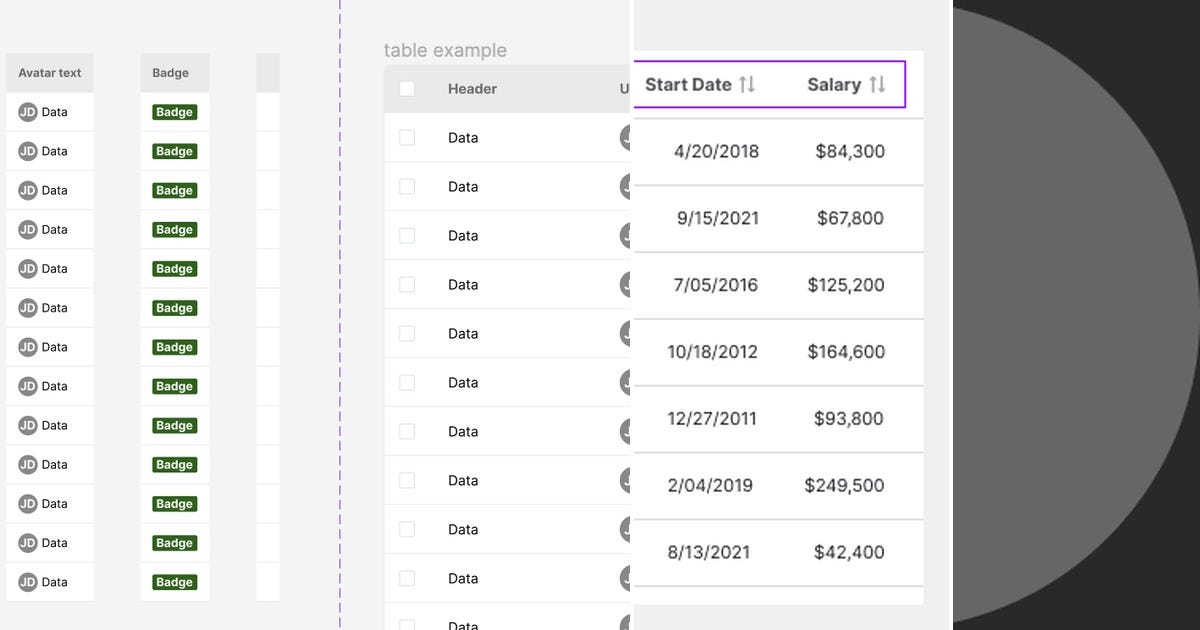Click the last green Badge label
Image resolution: width=1200 pixels, height=630 pixels.
tap(175, 581)
